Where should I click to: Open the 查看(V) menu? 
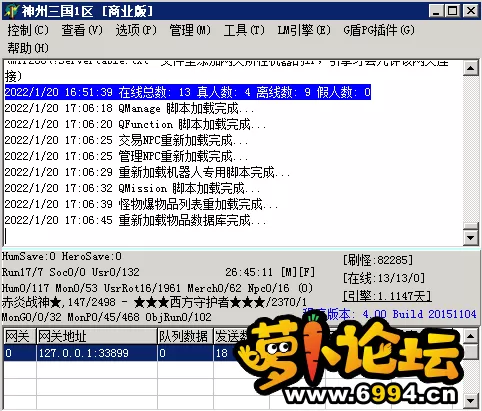click(x=82, y=30)
